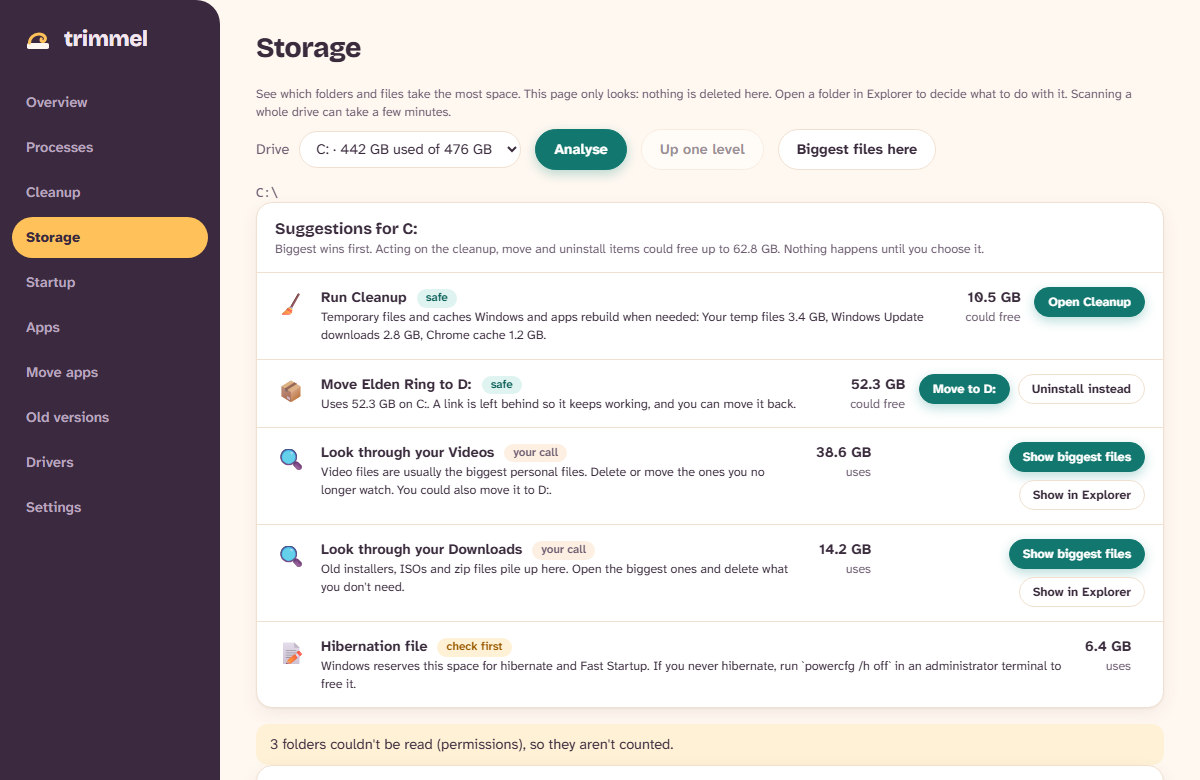Click the Open Cleanup button
1200x780 pixels.
pos(1089,302)
